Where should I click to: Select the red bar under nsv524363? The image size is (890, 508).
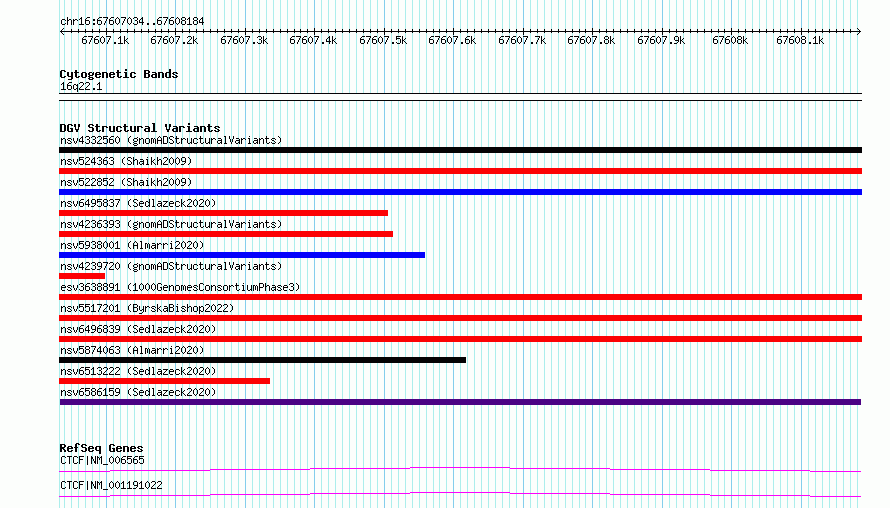[x=460, y=171]
